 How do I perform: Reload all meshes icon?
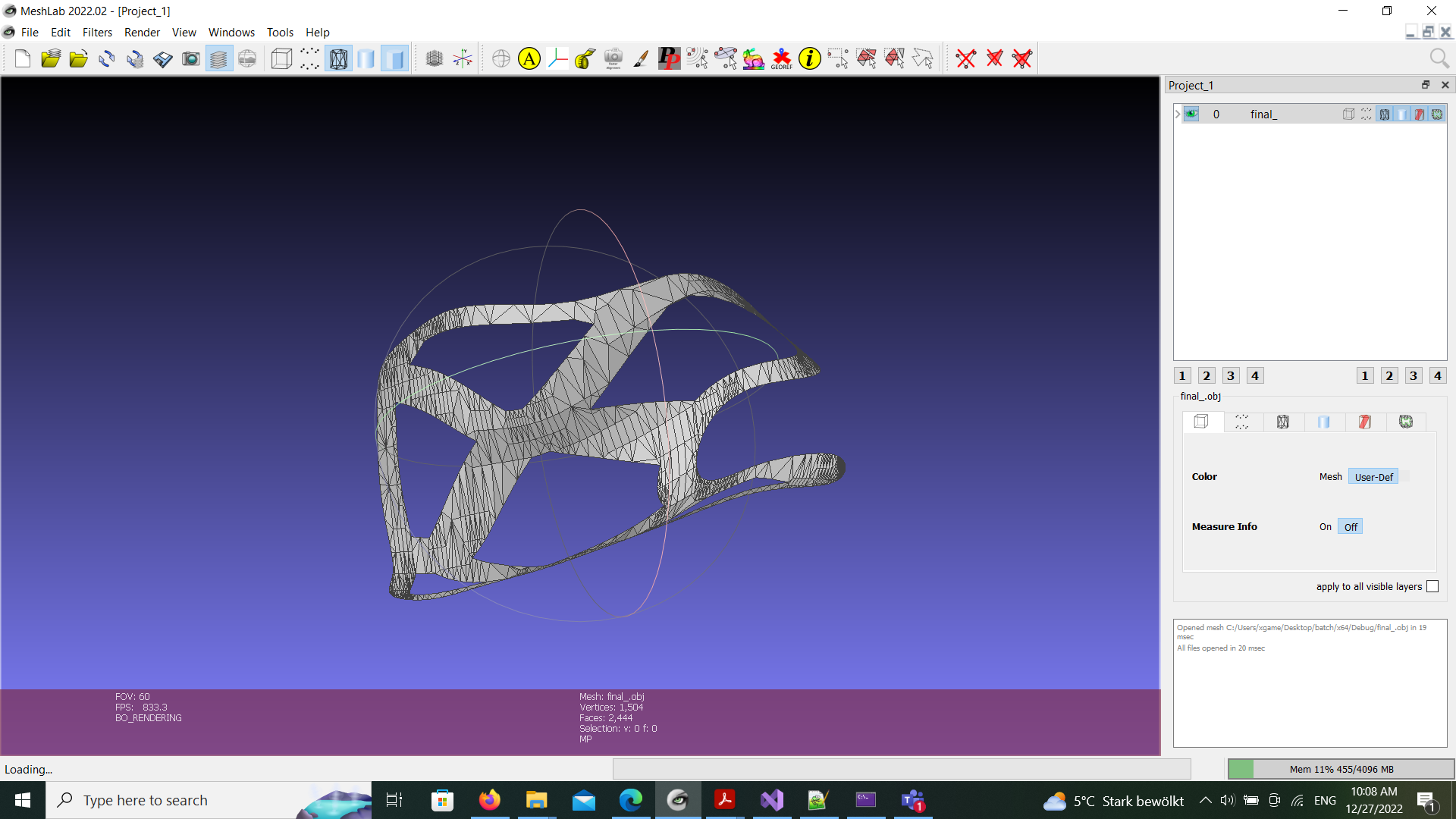point(135,58)
